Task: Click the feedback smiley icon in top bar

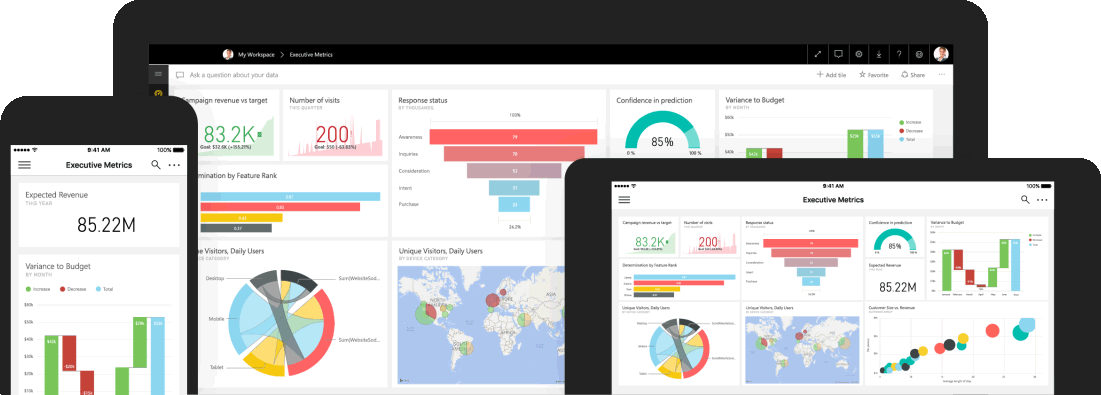Action: [x=919, y=54]
